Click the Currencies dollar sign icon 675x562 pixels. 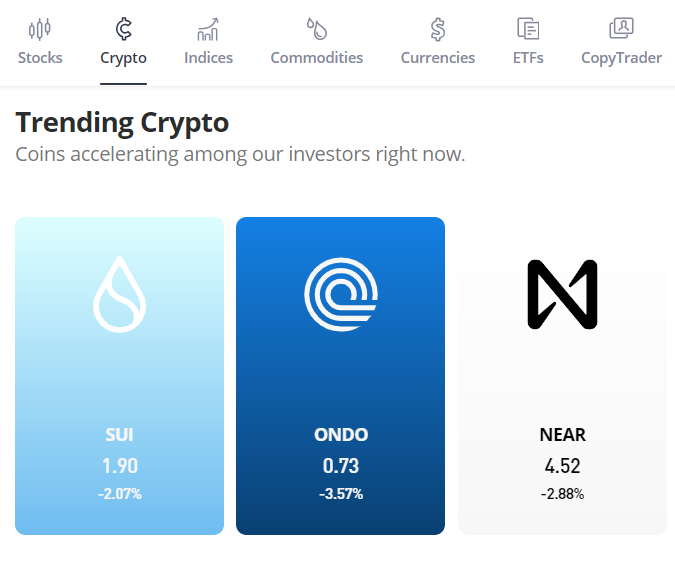point(438,28)
